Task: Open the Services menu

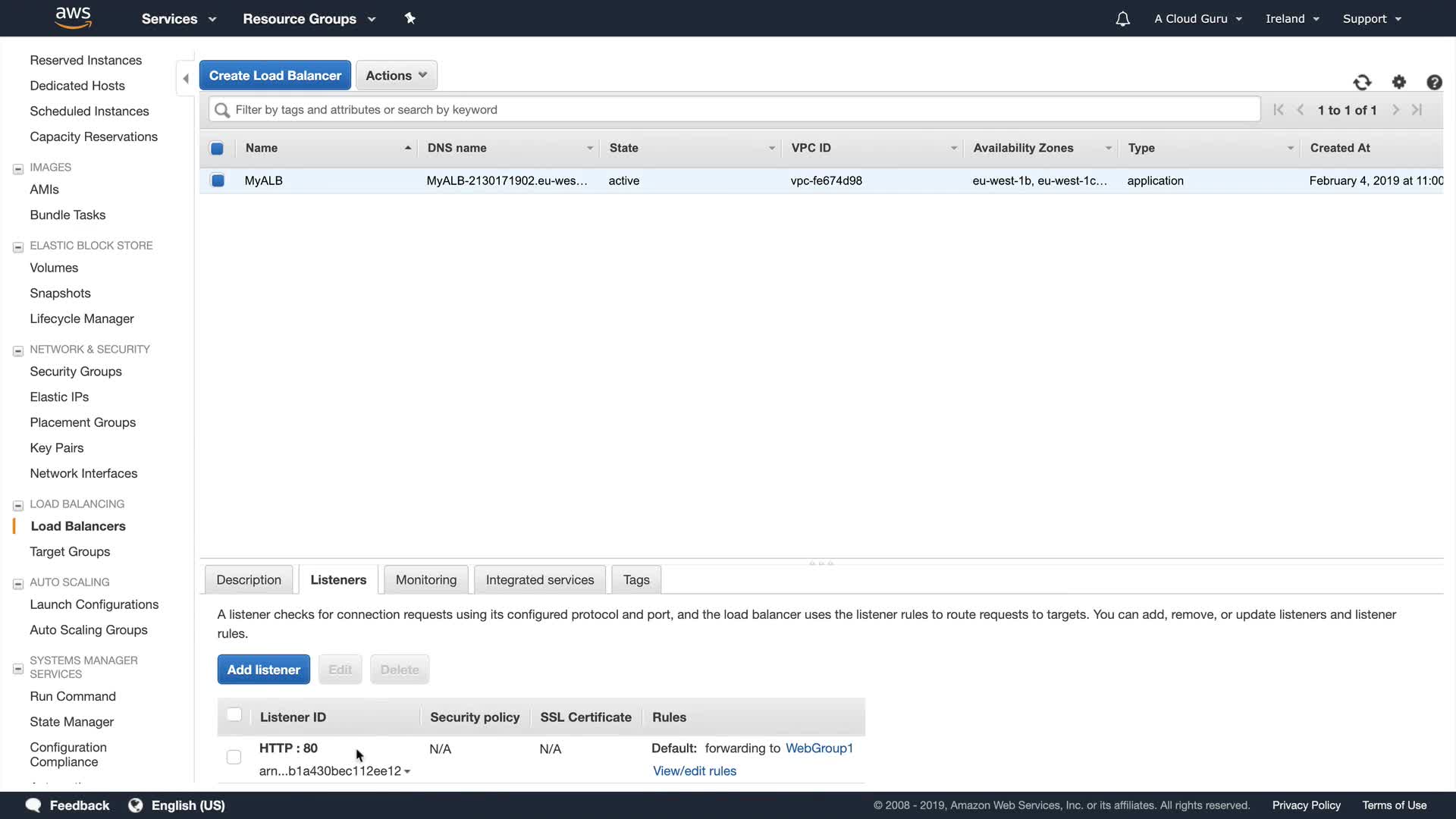Action: (x=178, y=19)
